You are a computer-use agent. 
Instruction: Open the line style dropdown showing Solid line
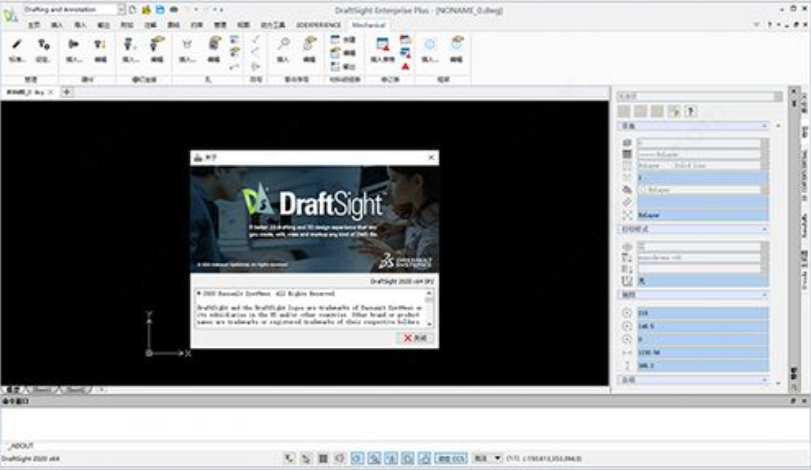click(x=702, y=165)
